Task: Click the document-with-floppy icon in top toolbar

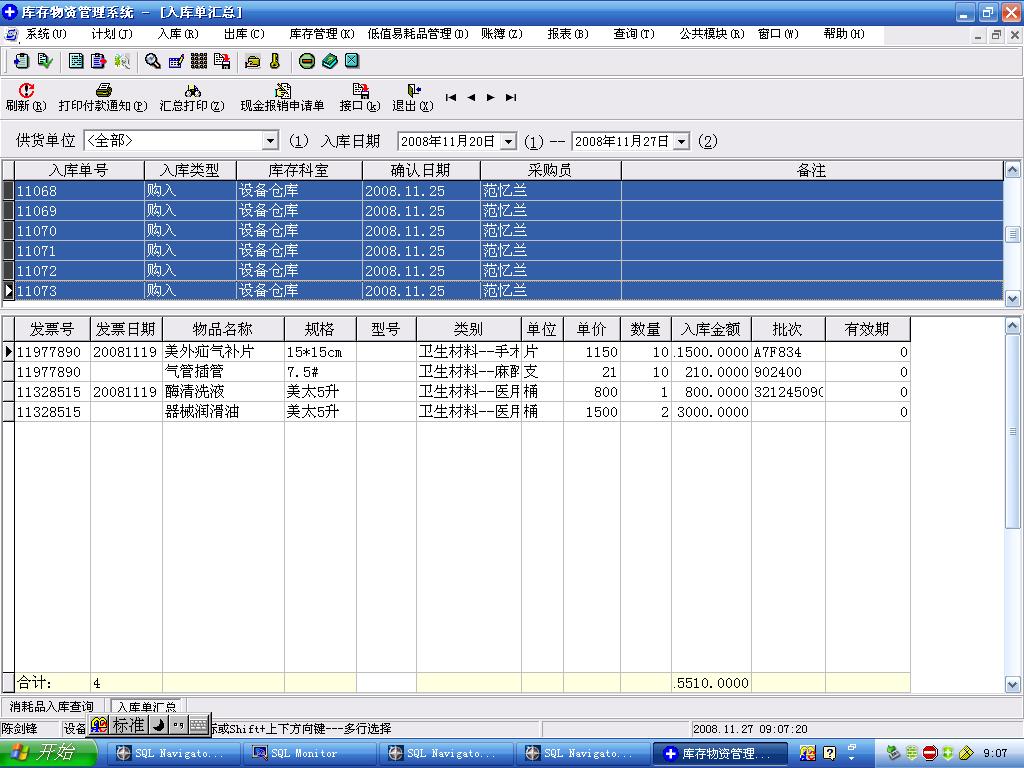Action: pyautogui.click(x=222, y=61)
